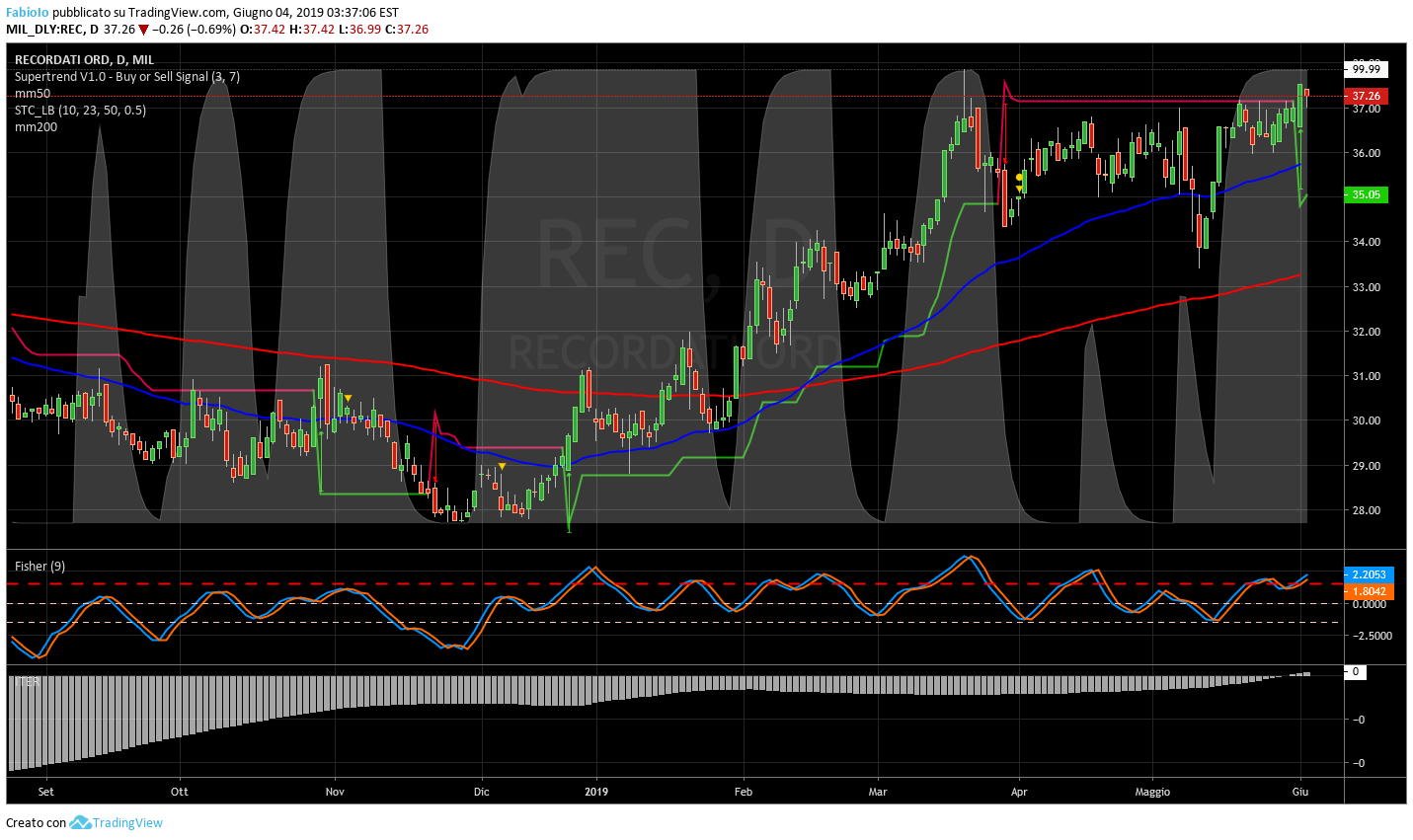The width and height of the screenshot is (1413, 840).
Task: Click the Set month label on time axis
Action: click(45, 792)
